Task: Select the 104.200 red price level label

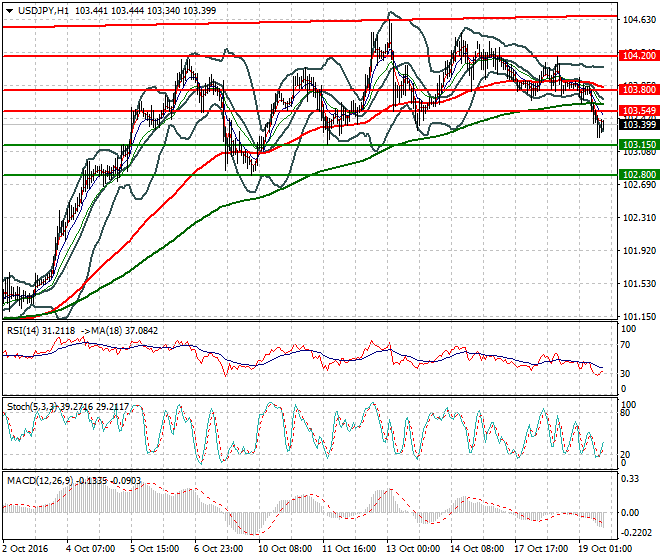Action: [639, 56]
